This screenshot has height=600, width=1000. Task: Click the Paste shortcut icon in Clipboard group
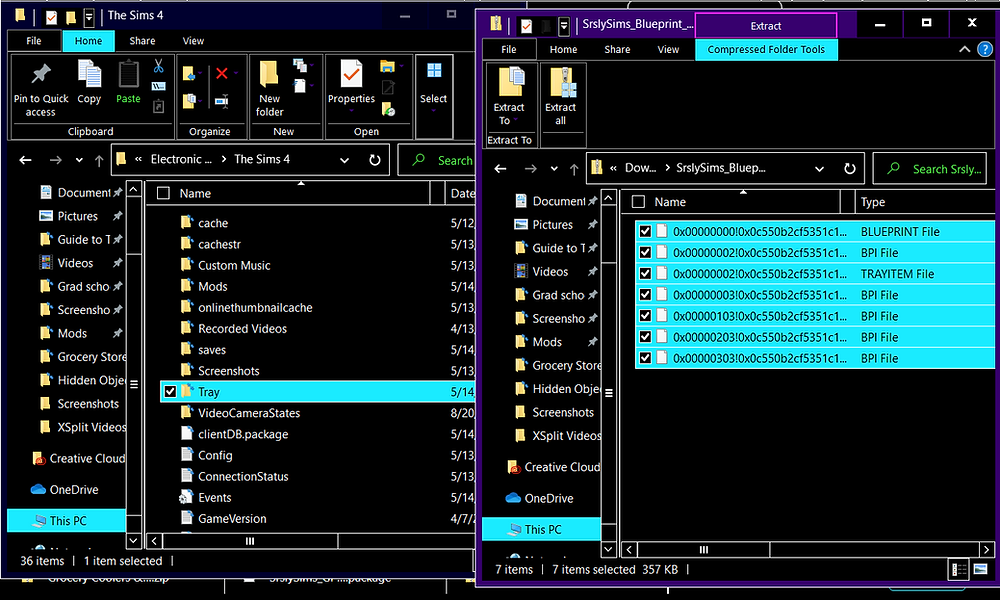[x=158, y=106]
